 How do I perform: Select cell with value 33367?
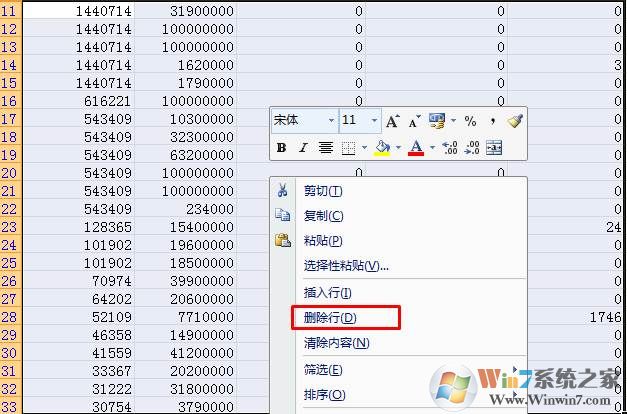click(x=79, y=371)
